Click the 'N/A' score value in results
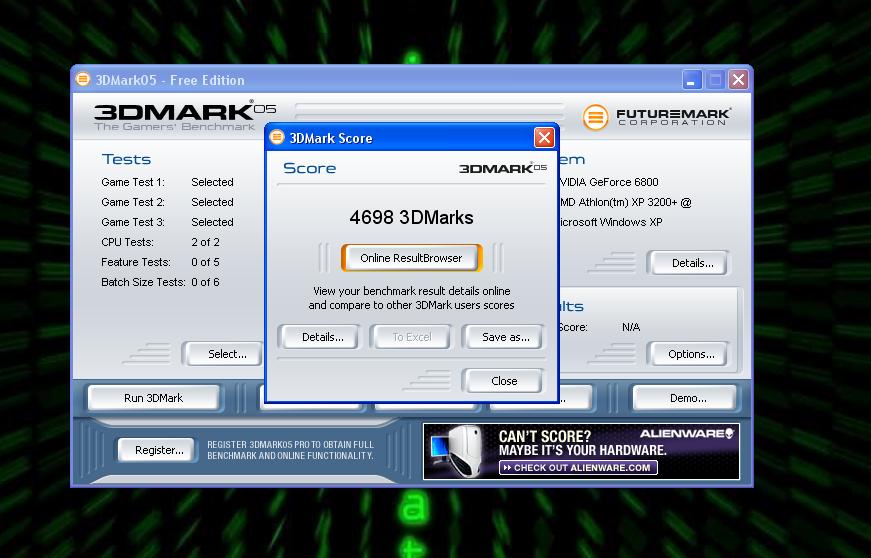This screenshot has width=871, height=558. 631,327
